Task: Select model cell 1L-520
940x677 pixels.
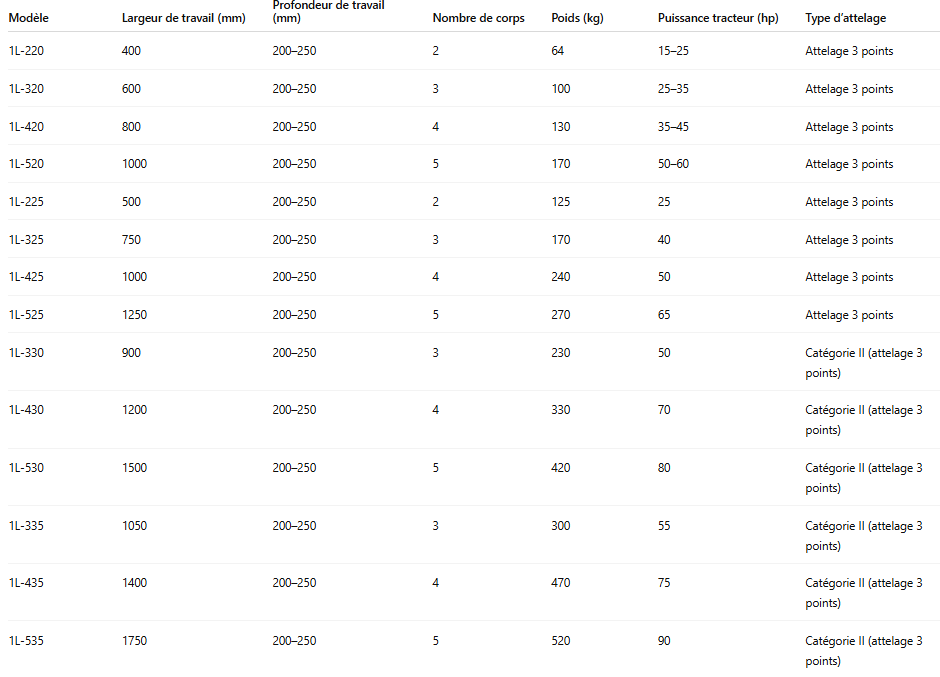Action: click(26, 164)
